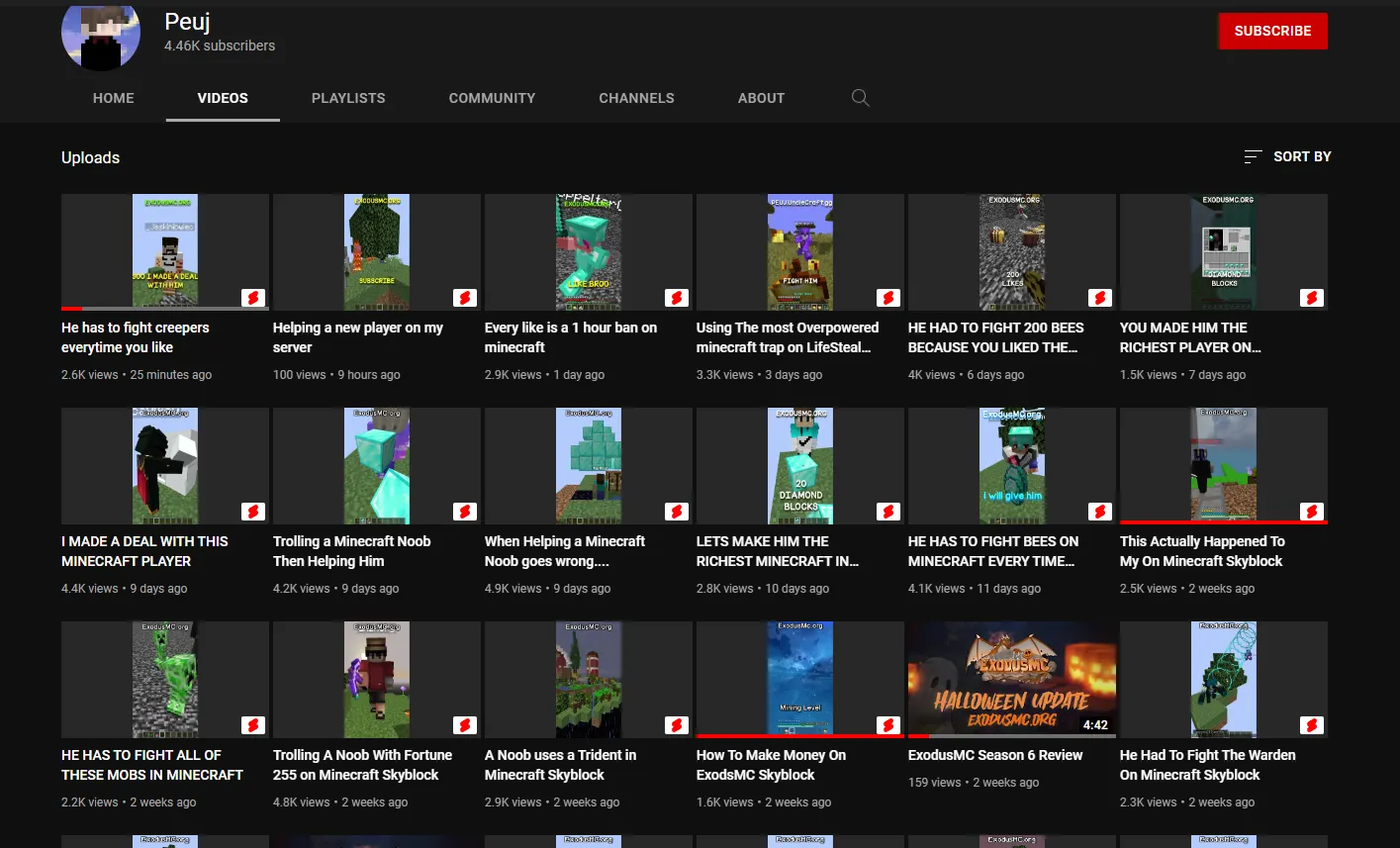
Task: Open the Community tab
Action: click(x=492, y=98)
